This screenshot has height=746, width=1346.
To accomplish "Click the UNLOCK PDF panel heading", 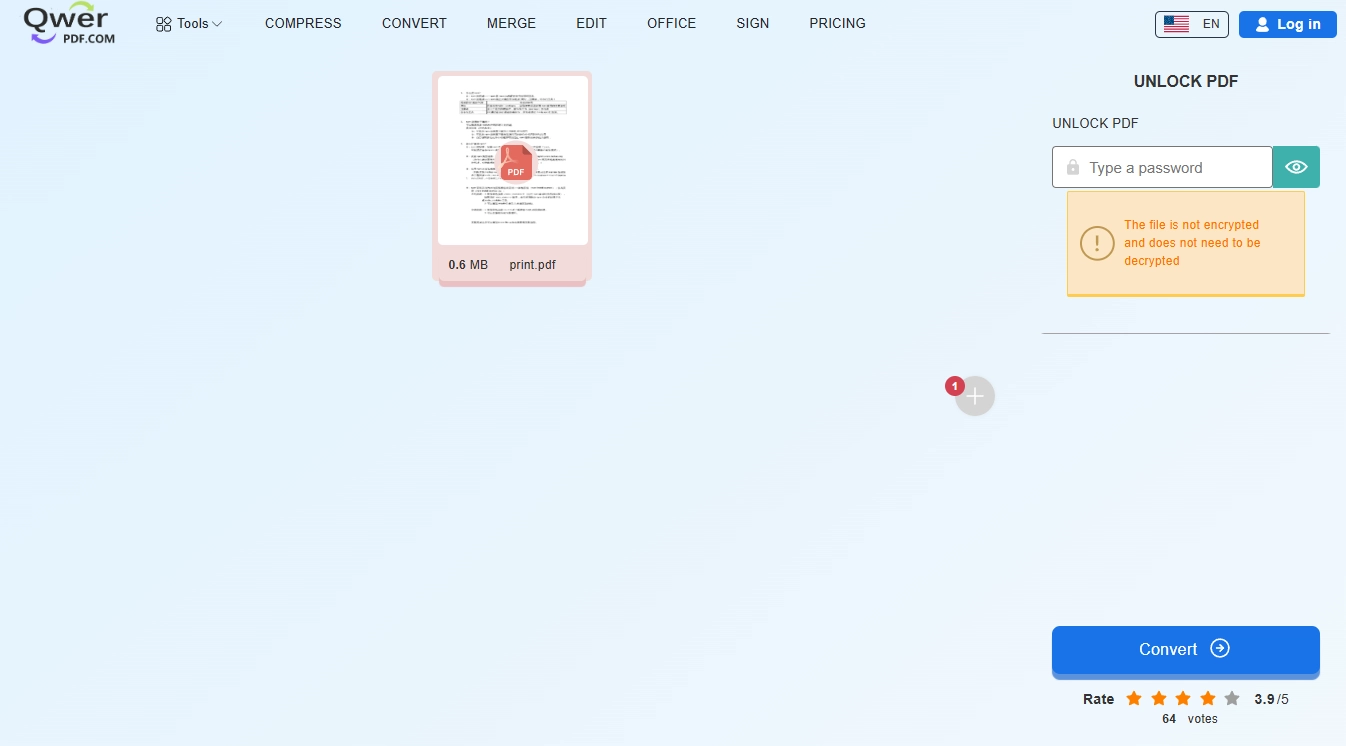I will pos(1186,82).
